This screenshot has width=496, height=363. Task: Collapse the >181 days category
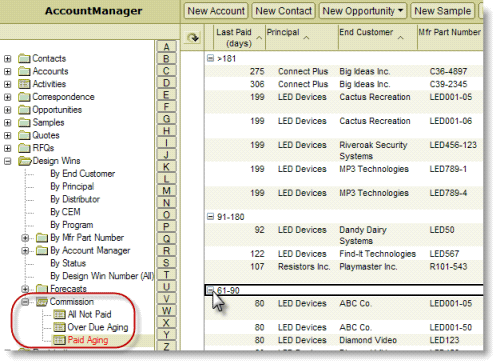pos(210,58)
